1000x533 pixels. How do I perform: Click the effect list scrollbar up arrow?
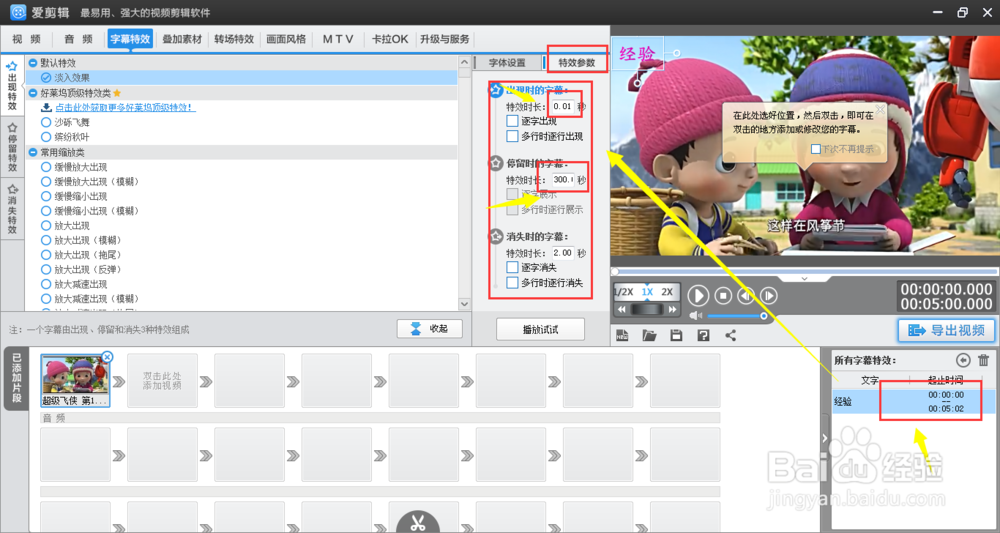464,62
